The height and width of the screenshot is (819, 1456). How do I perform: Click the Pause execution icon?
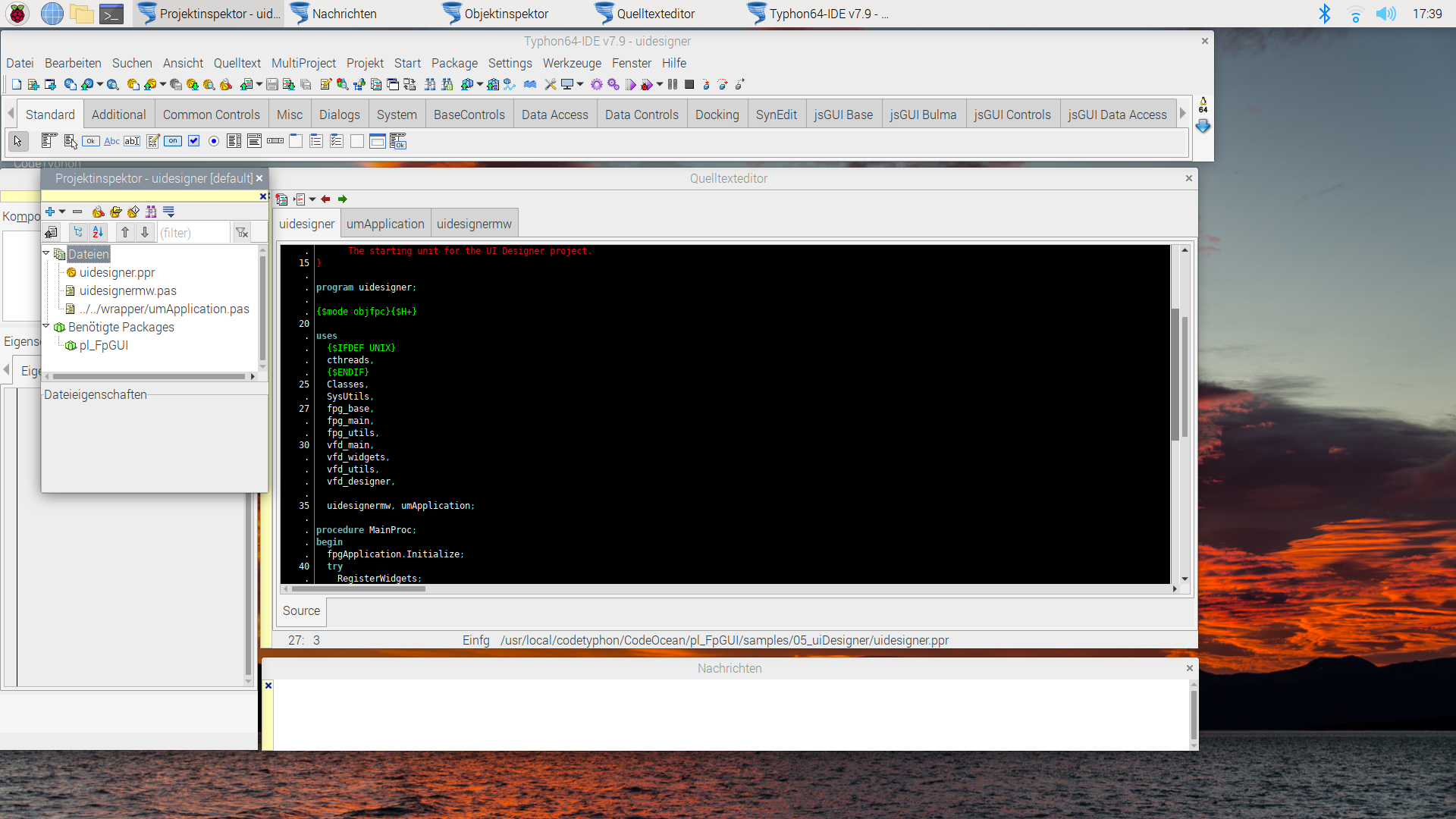tap(673, 84)
